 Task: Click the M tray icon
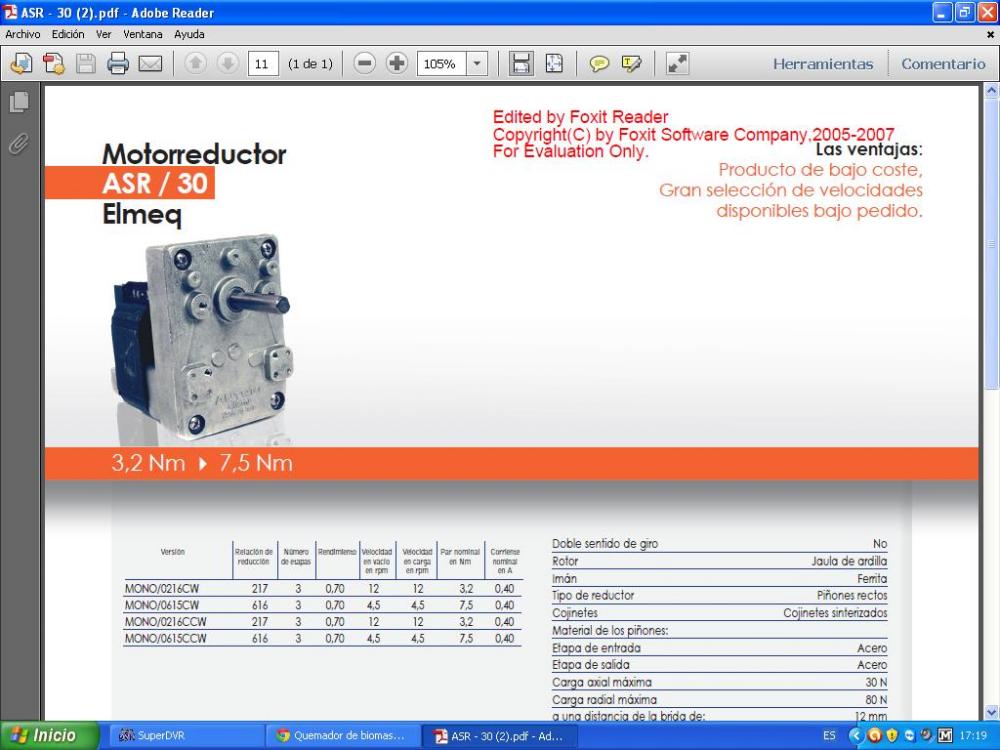point(945,735)
